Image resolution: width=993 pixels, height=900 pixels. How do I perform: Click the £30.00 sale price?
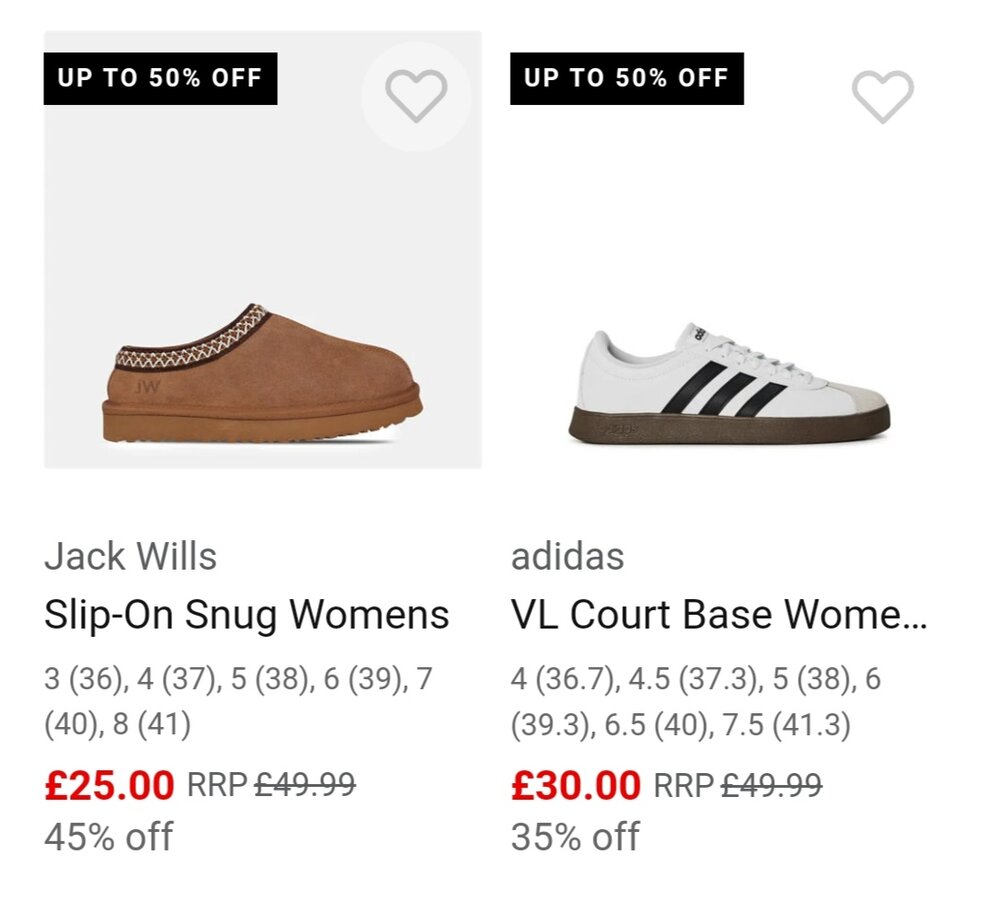[x=575, y=786]
